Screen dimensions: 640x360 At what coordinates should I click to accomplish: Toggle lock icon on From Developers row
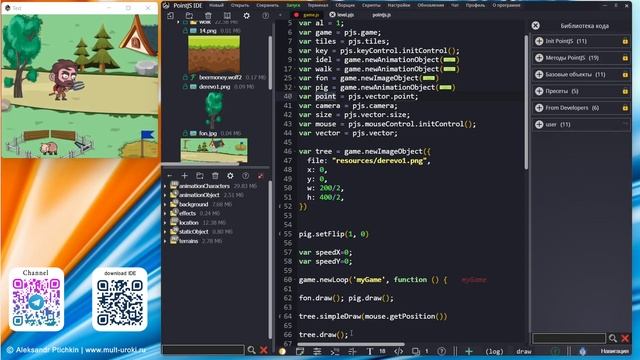(625, 108)
